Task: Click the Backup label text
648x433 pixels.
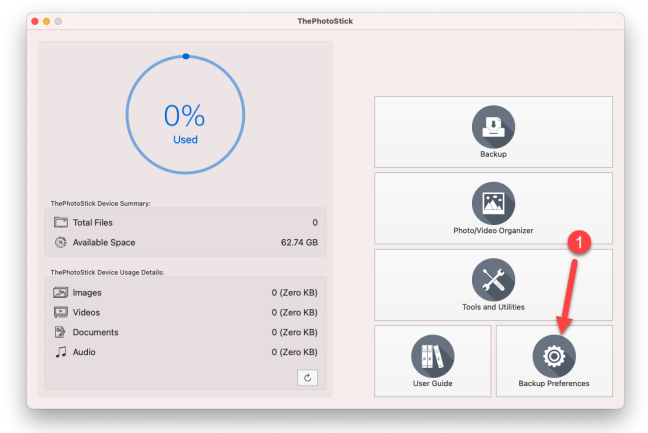Action: [493, 154]
